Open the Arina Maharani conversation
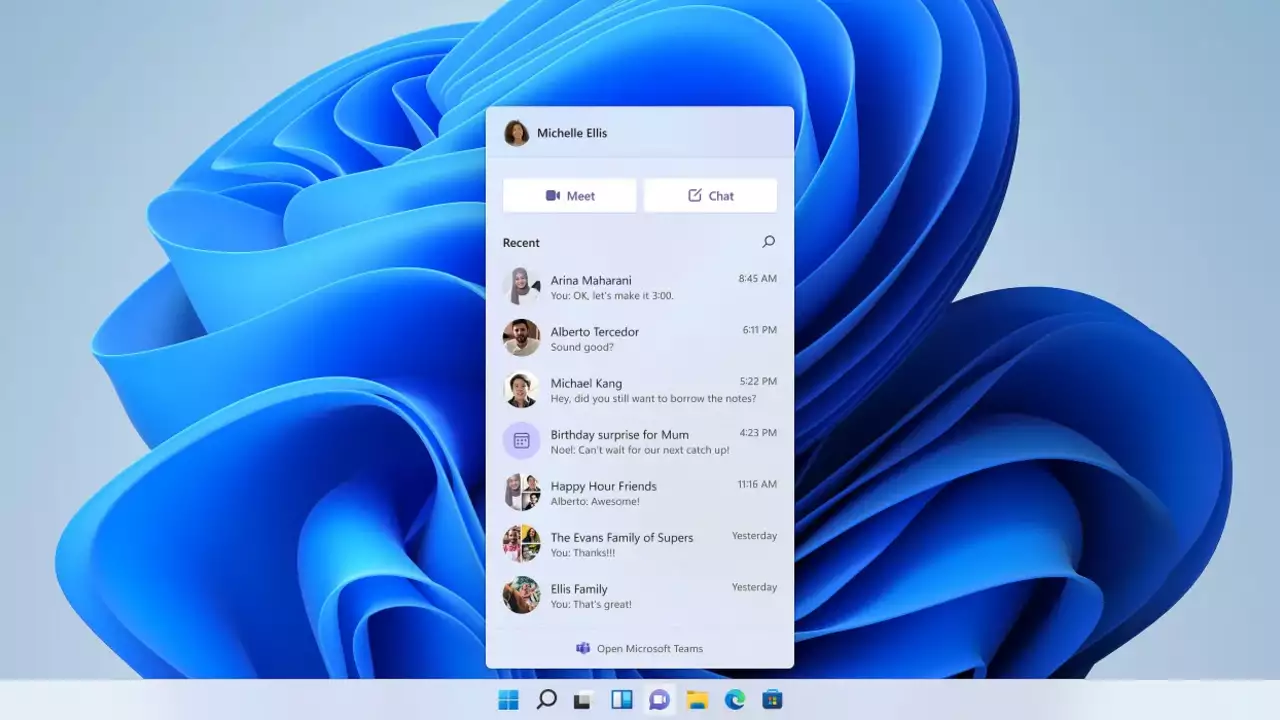The height and width of the screenshot is (720, 1280). [640, 287]
